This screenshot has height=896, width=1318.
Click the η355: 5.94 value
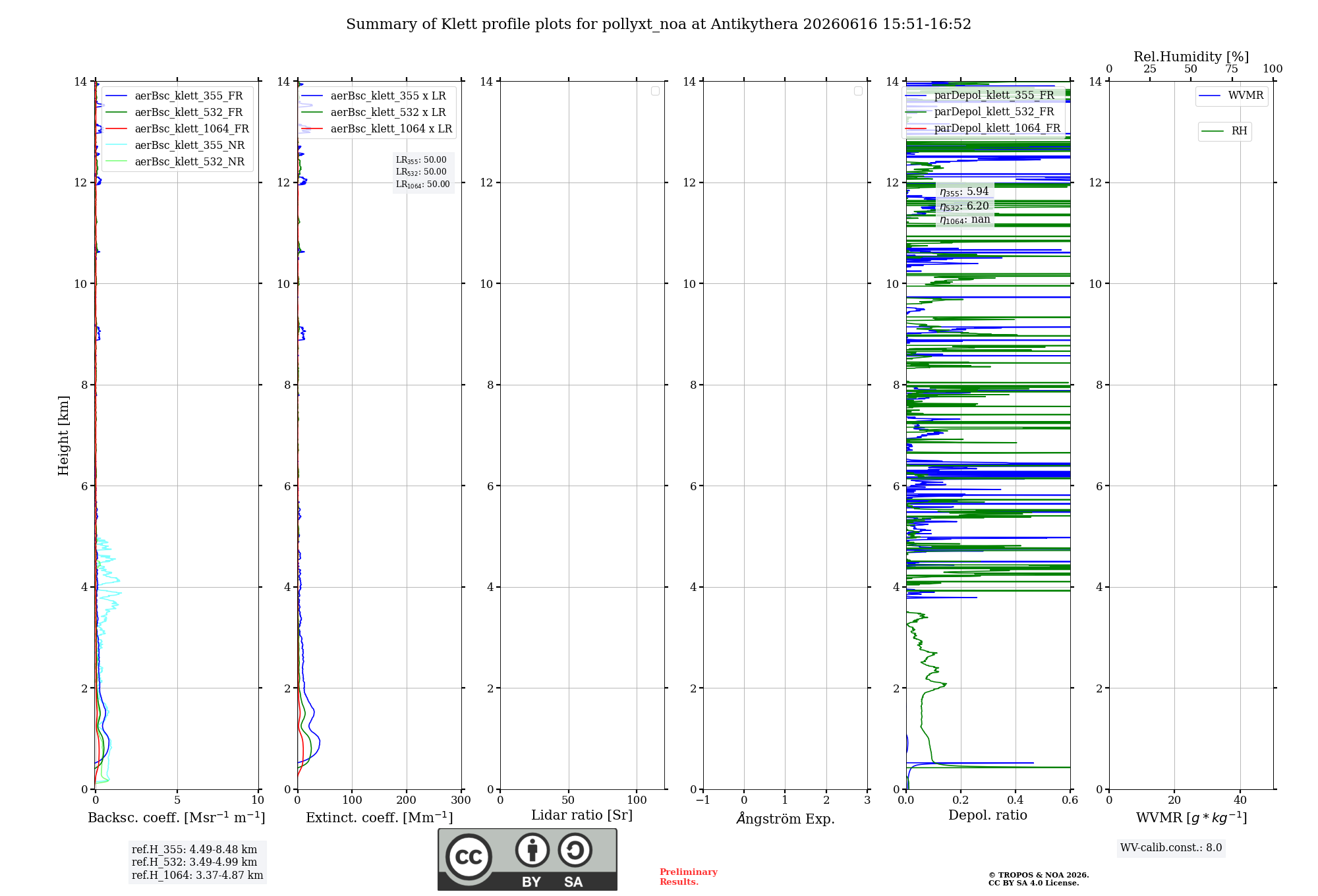point(964,192)
